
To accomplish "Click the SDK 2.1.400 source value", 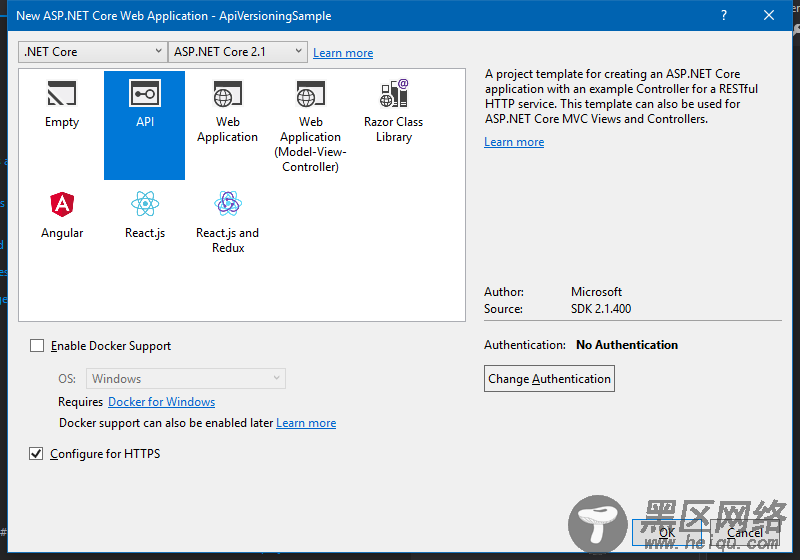I will coord(601,309).
